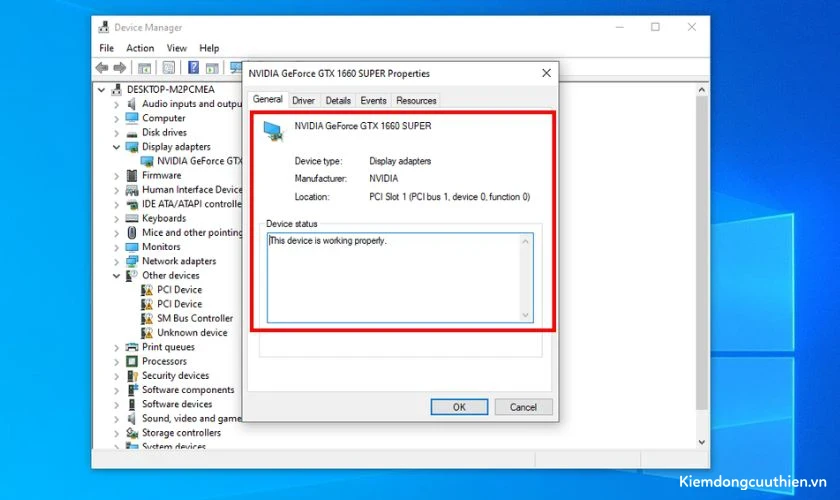Select the Storage controllers item
The height and width of the screenshot is (500, 840).
click(x=181, y=432)
